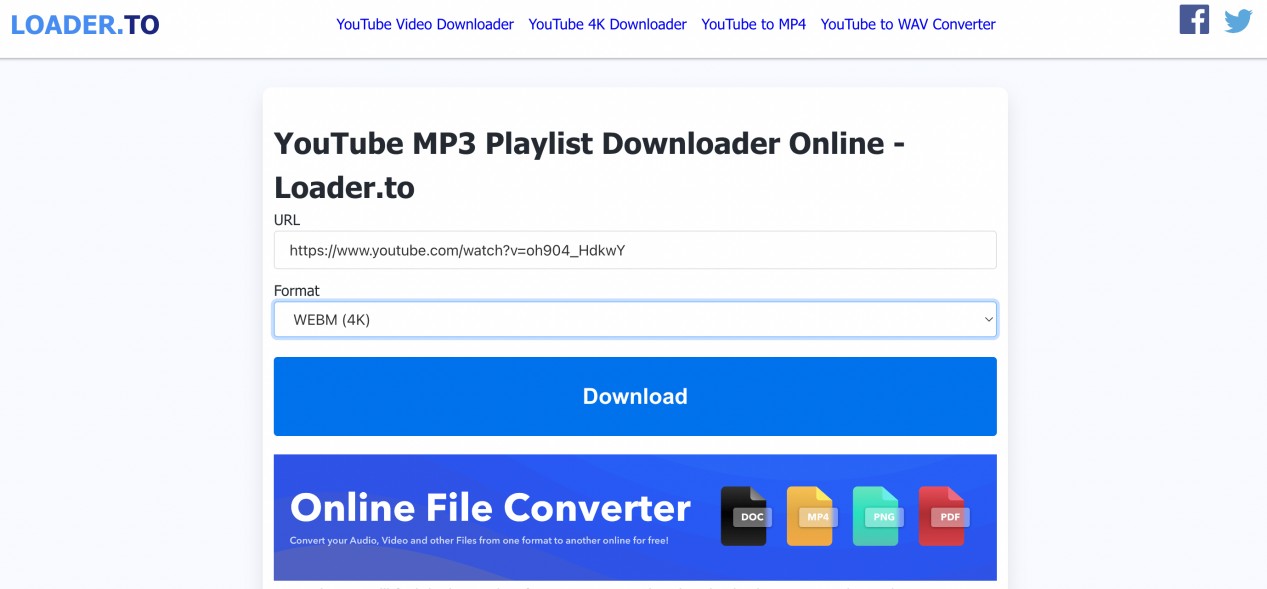This screenshot has height=589, width=1267.
Task: Click the DOC file icon in banner
Action: (x=745, y=516)
